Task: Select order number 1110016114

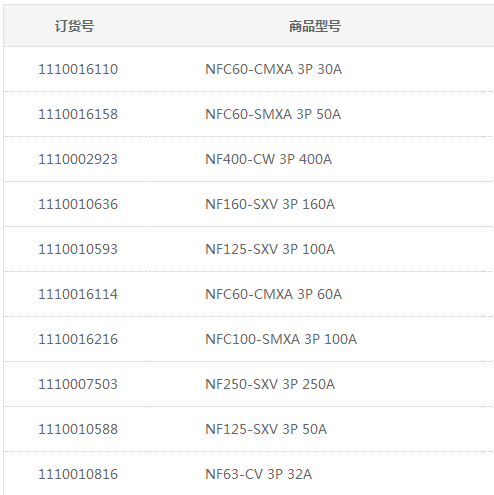Action: point(78,294)
